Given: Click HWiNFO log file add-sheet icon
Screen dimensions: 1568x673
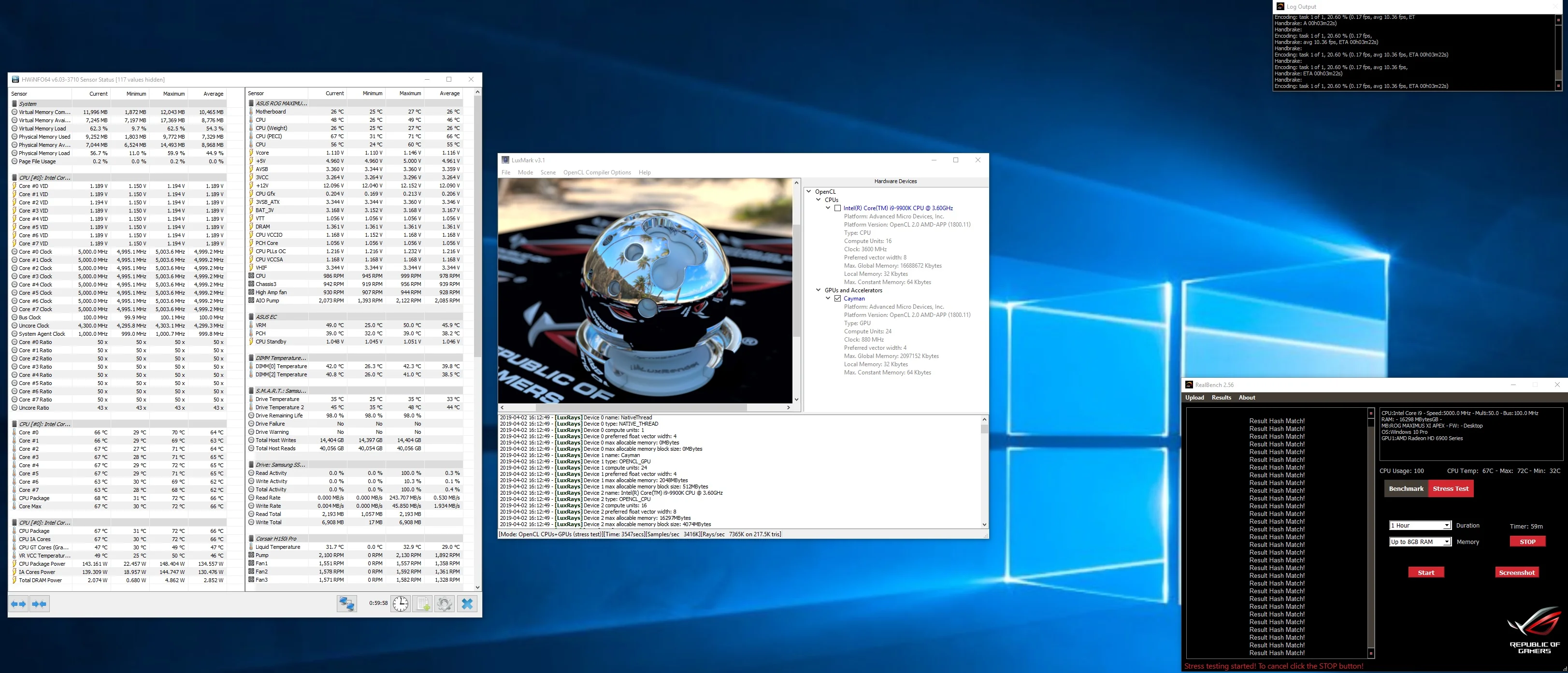Looking at the screenshot, I should point(422,603).
